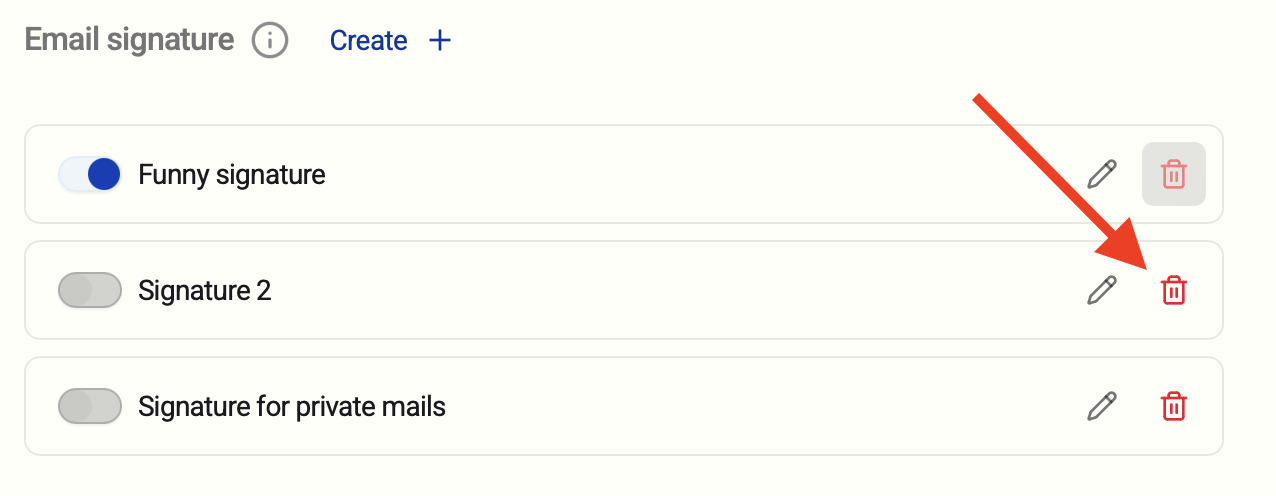Click the Signature 2 name text
The height and width of the screenshot is (496, 1276).
[x=205, y=291]
